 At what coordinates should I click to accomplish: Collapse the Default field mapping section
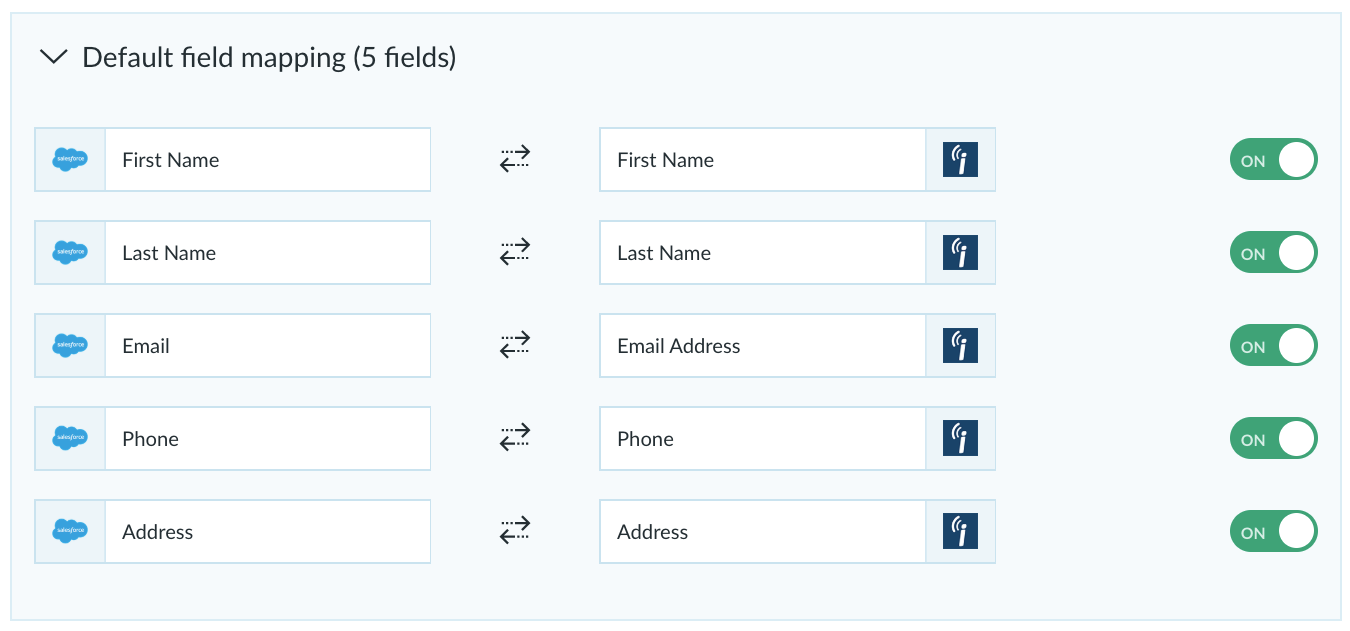52,58
